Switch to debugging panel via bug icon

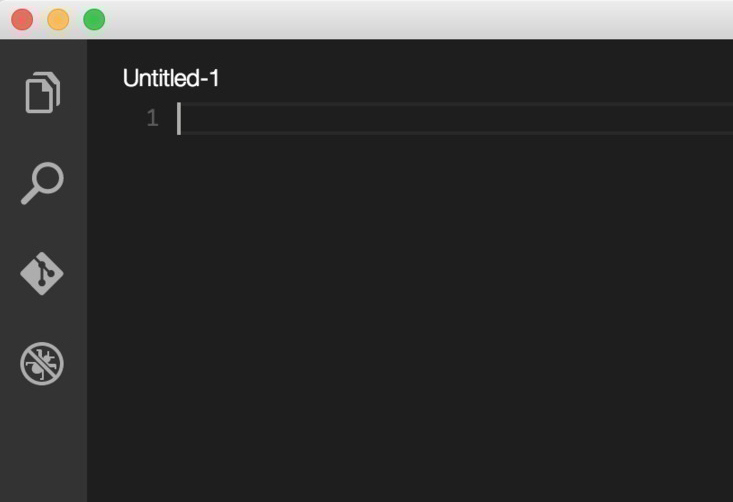pos(42,364)
